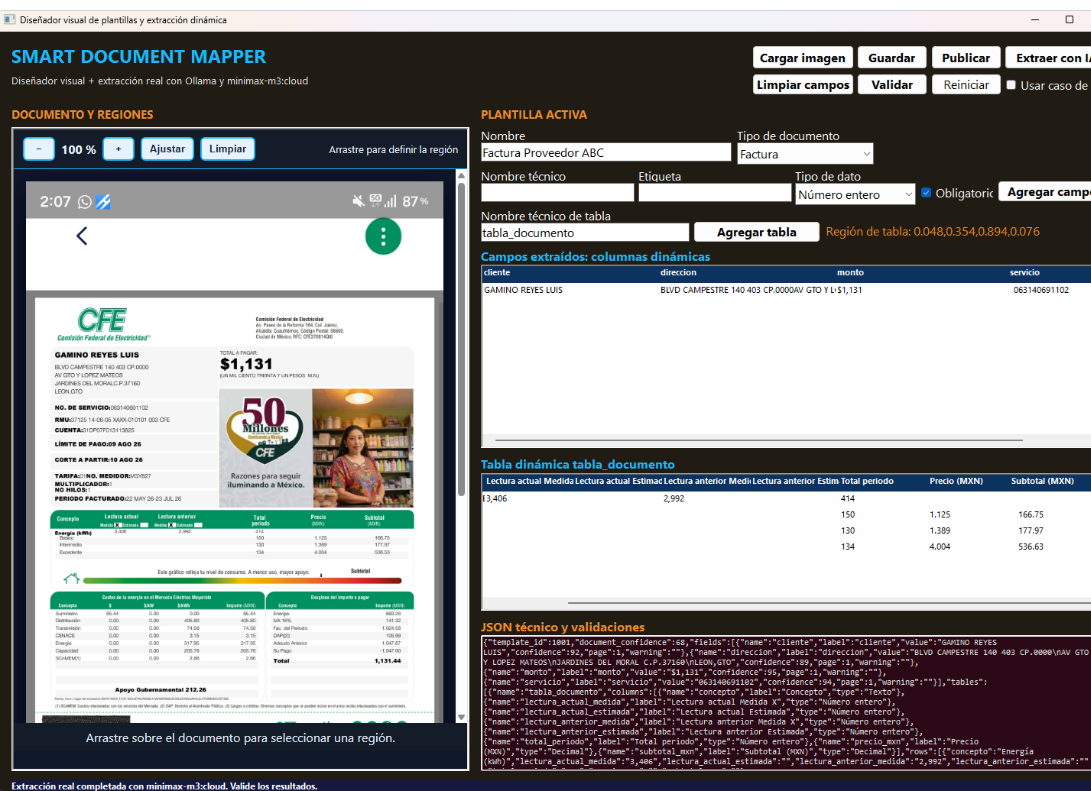1091x791 pixels.
Task: Click the scrollbar down arrow in document panel
Action: (461, 717)
